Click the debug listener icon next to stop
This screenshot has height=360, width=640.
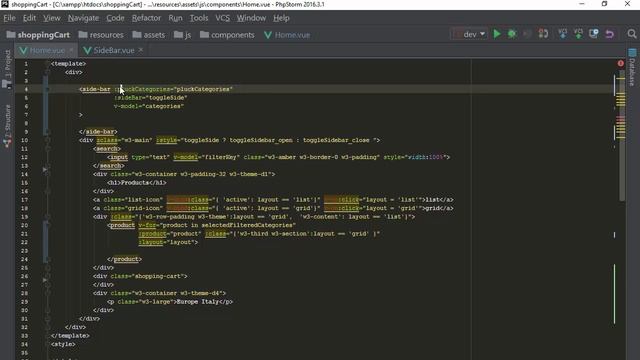tap(543, 34)
